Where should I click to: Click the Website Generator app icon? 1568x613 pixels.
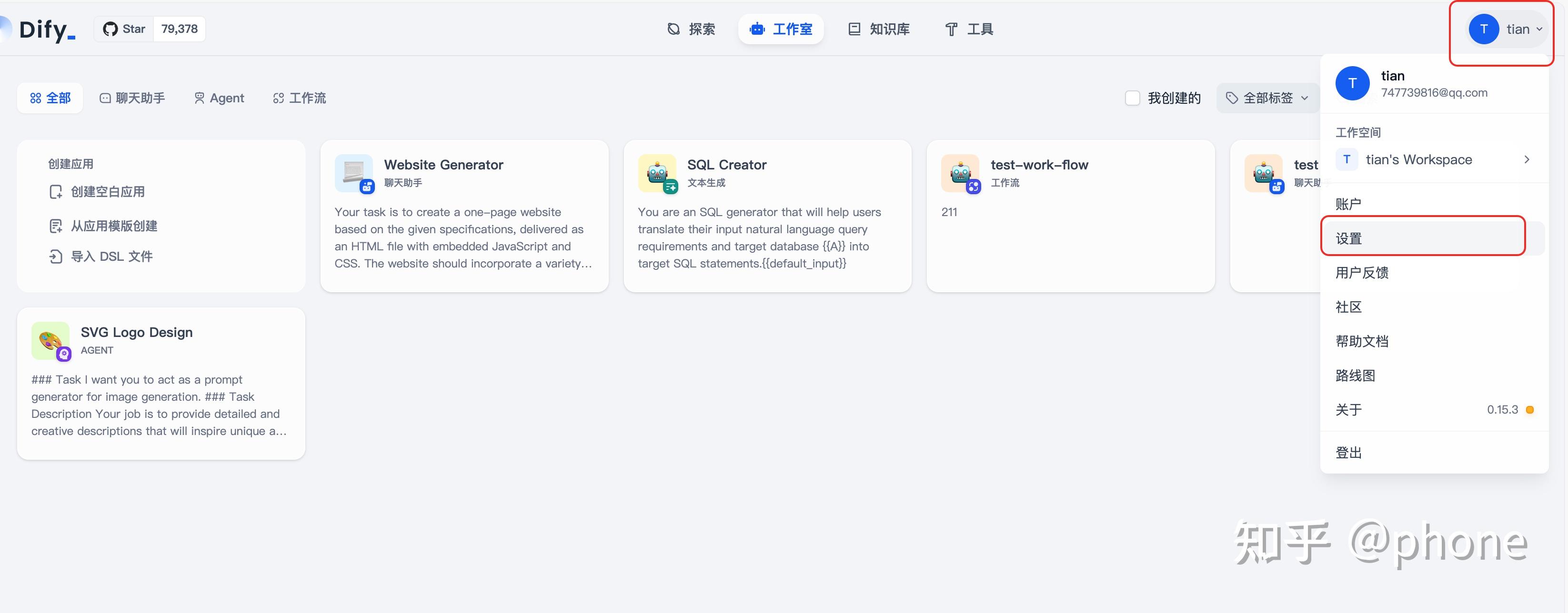[x=353, y=173]
